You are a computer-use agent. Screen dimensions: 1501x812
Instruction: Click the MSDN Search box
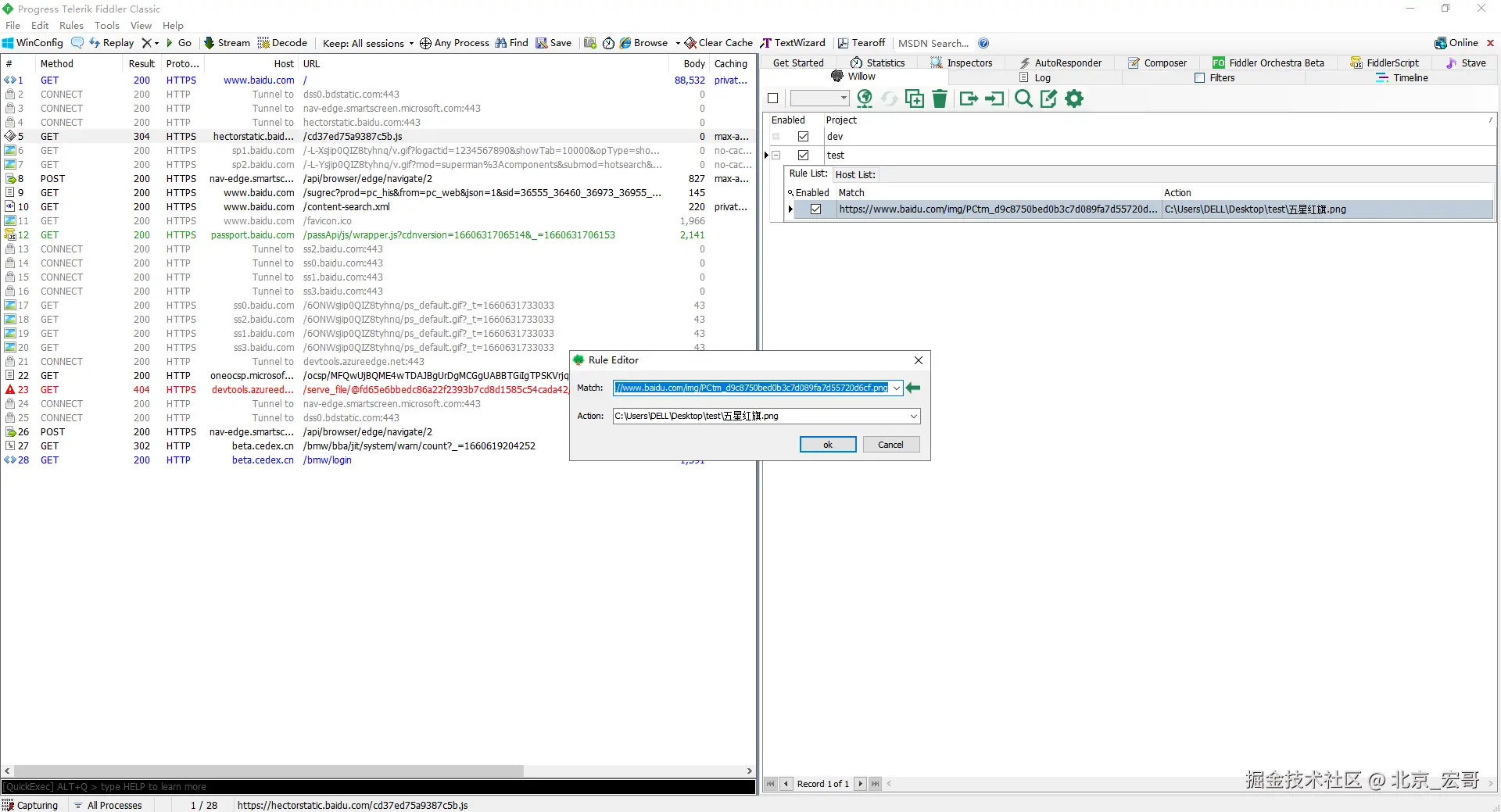click(x=934, y=43)
